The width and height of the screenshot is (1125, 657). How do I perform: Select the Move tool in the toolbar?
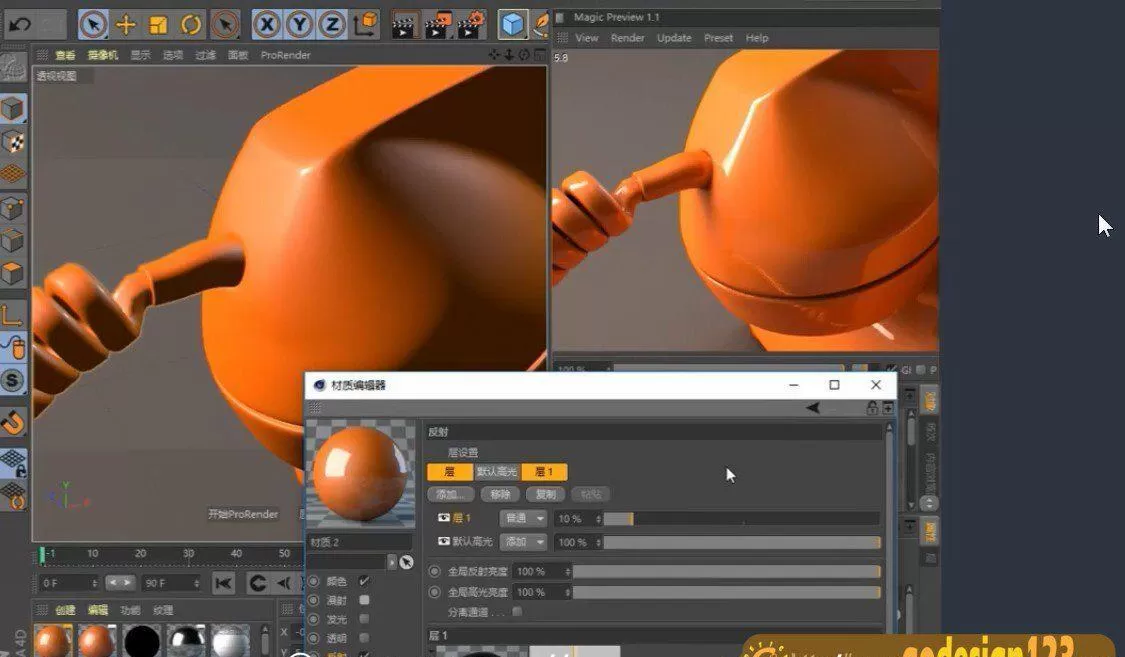(125, 23)
